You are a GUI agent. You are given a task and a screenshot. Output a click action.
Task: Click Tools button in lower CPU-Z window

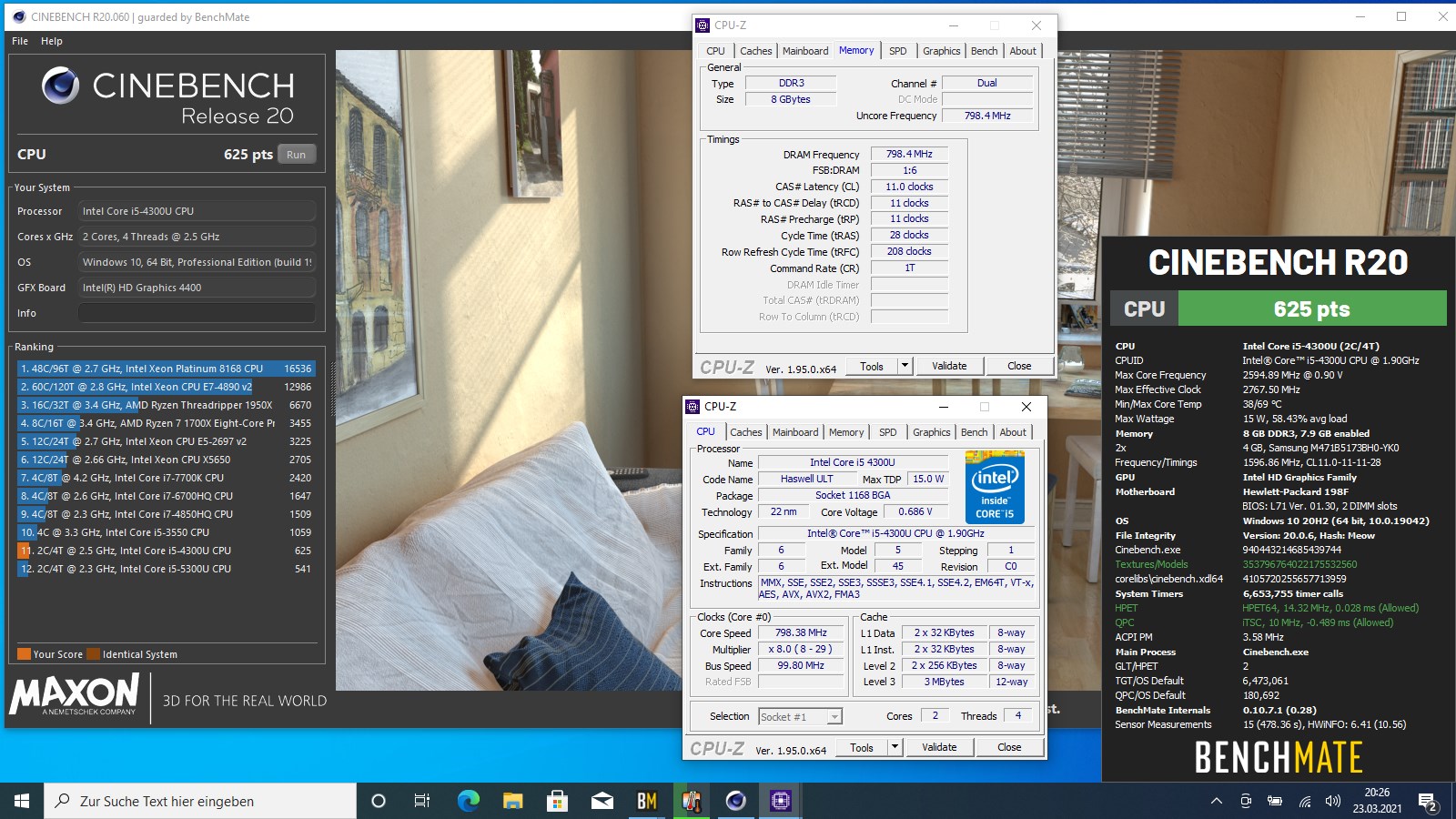click(x=862, y=747)
